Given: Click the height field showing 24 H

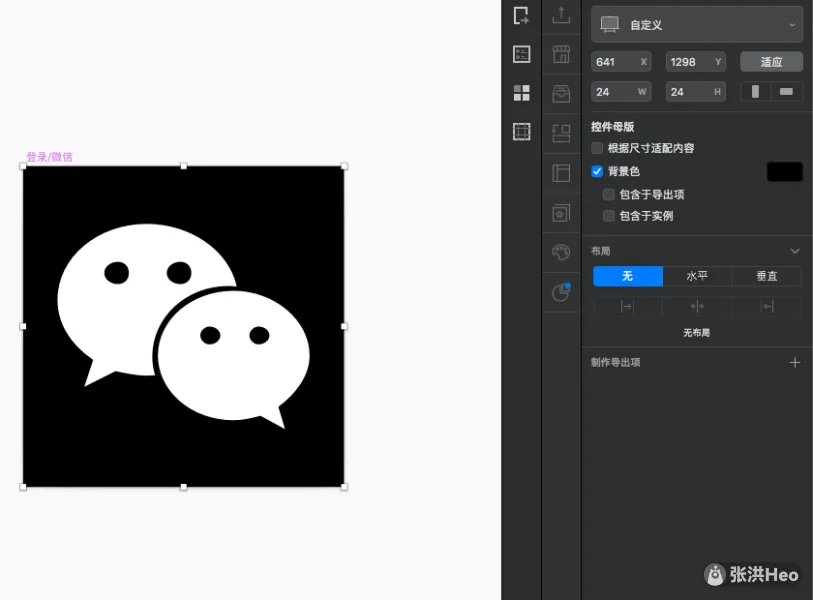Looking at the screenshot, I should click(695, 92).
